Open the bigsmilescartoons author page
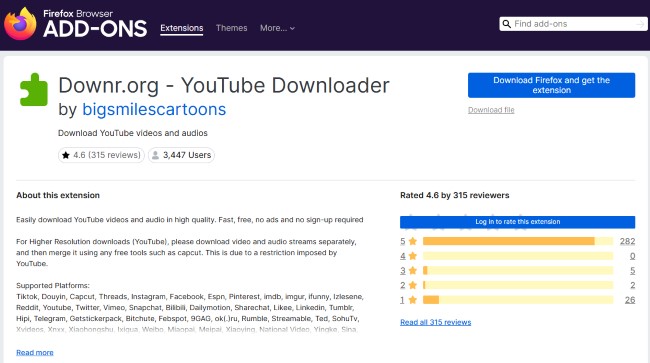650x363 pixels. [x=154, y=109]
